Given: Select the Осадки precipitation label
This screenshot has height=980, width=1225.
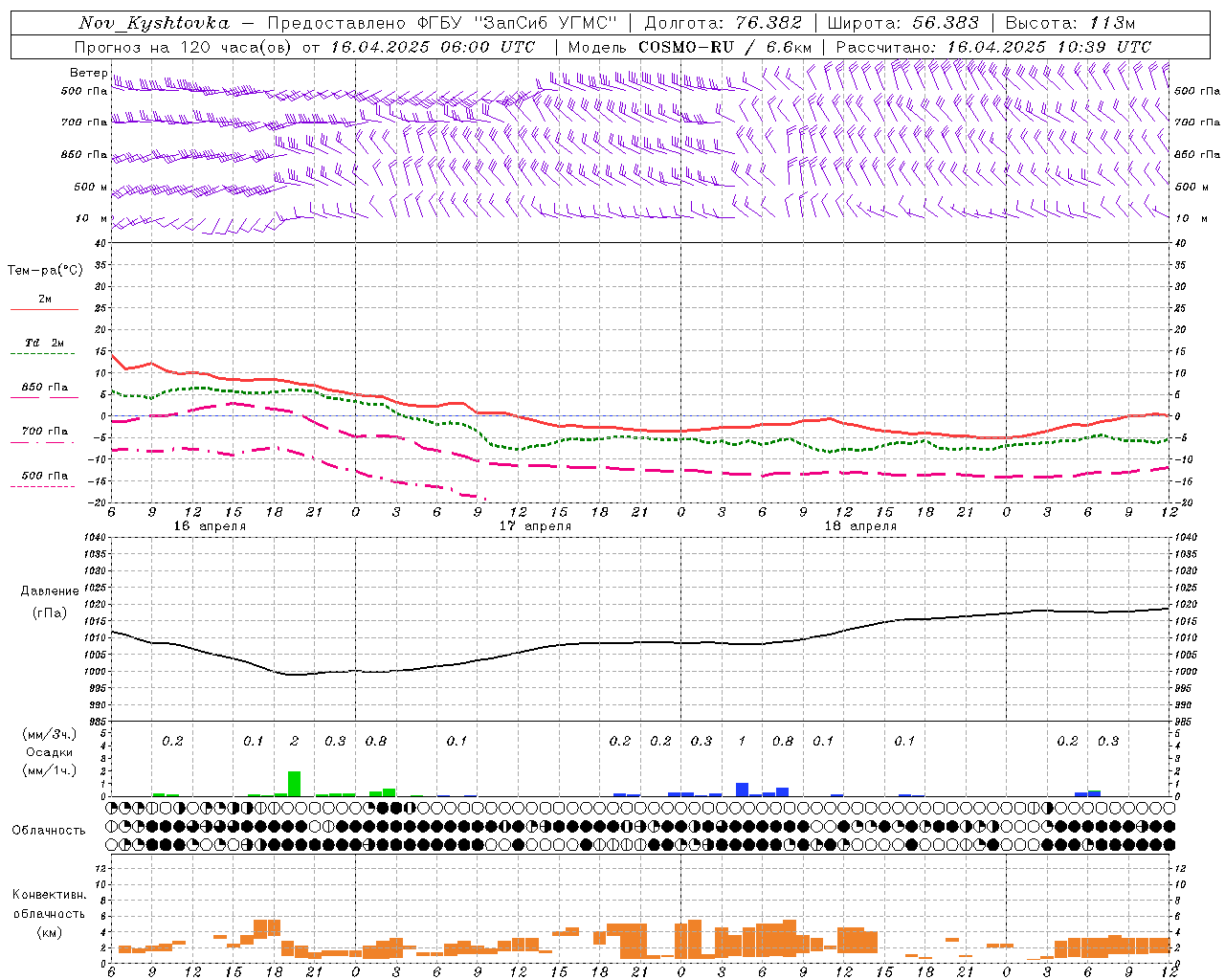Looking at the screenshot, I should click(x=50, y=752).
